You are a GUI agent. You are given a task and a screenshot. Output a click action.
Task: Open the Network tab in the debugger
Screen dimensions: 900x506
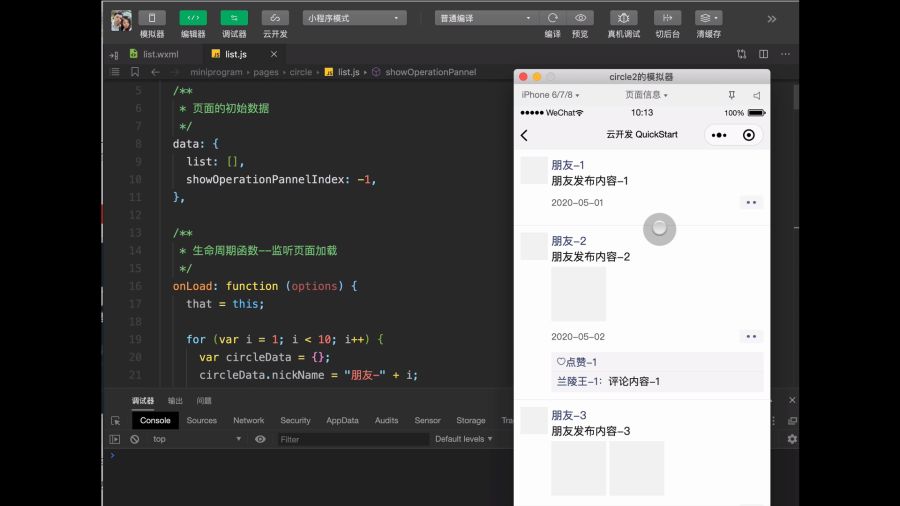[249, 421]
